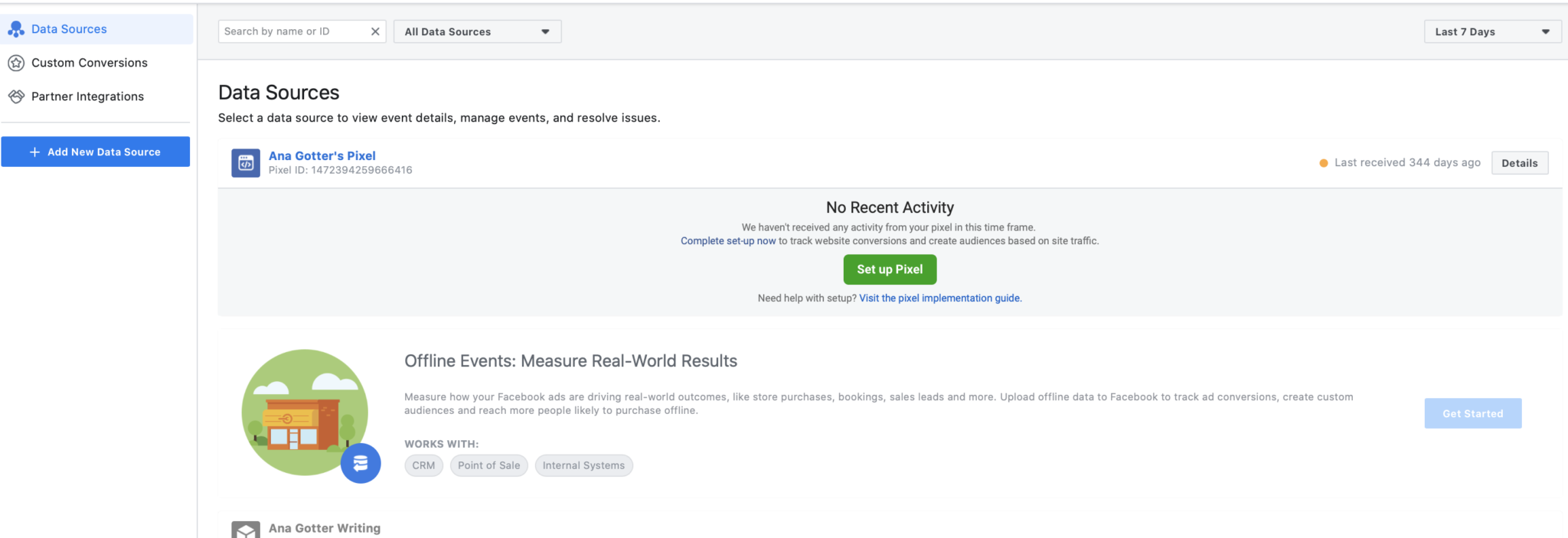This screenshot has height=538, width=1568.
Task: Click the Ana Gotter Writing source icon
Action: click(246, 530)
